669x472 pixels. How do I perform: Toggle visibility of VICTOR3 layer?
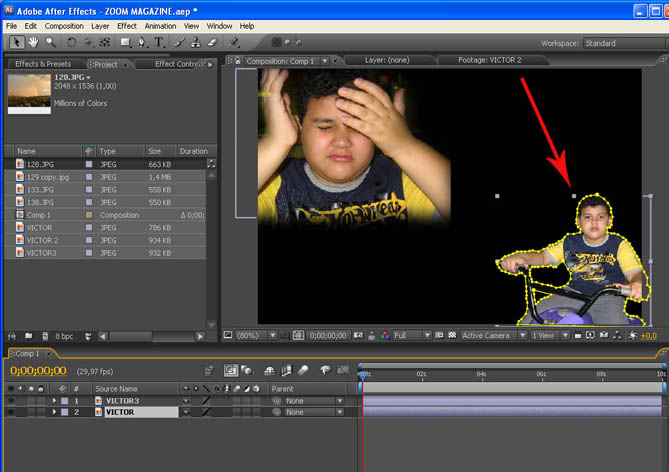(x=11, y=401)
